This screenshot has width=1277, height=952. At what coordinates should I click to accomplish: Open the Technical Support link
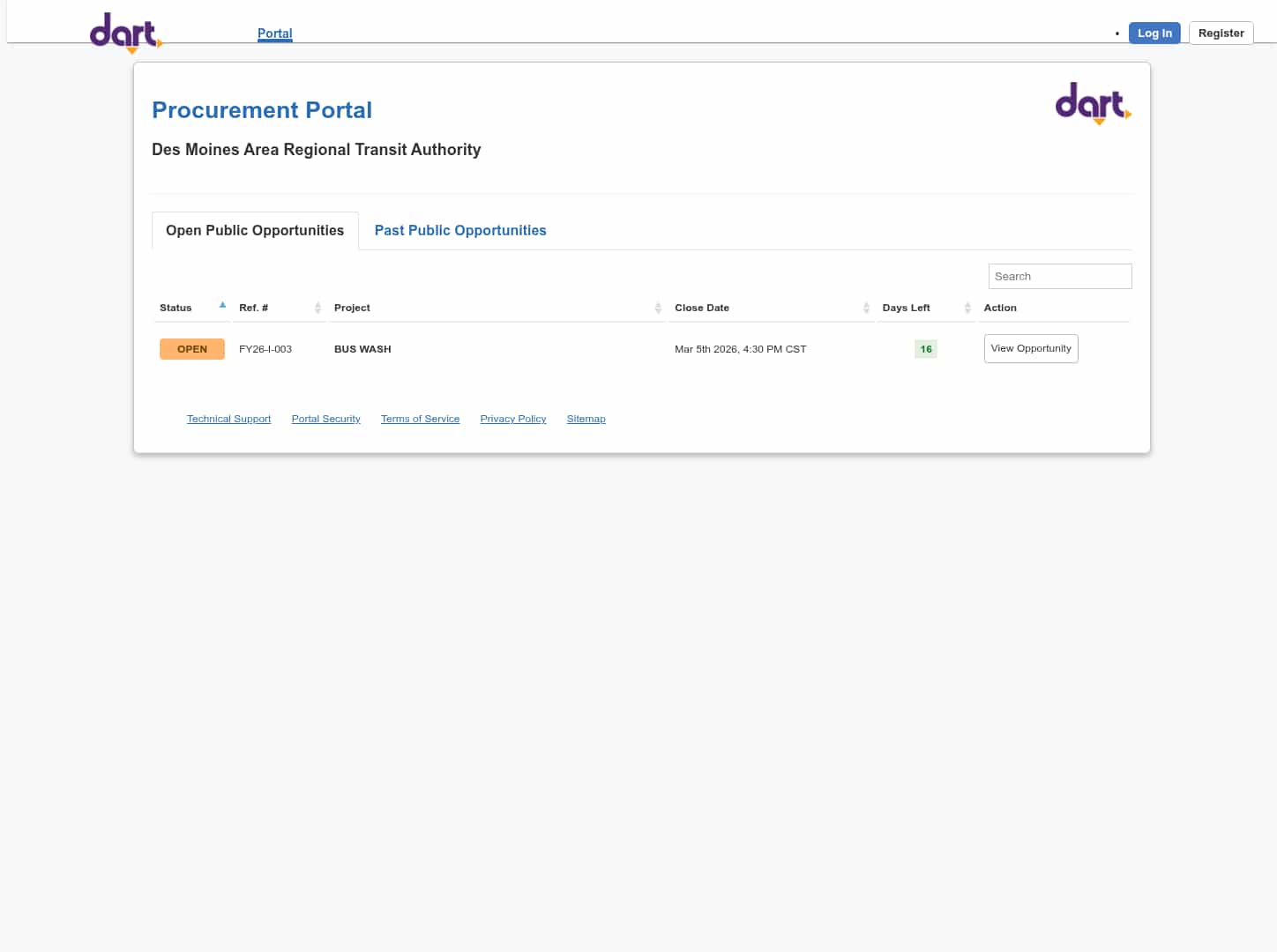coord(228,419)
